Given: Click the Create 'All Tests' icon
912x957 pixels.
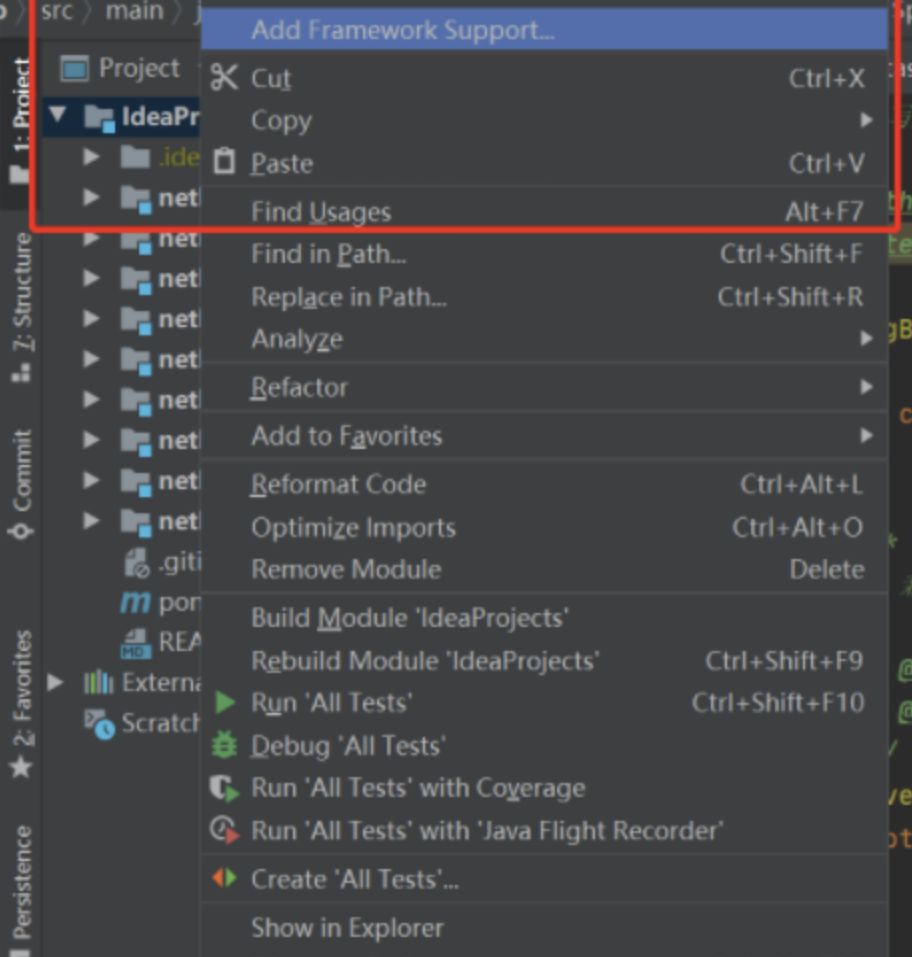Looking at the screenshot, I should pos(225,879).
